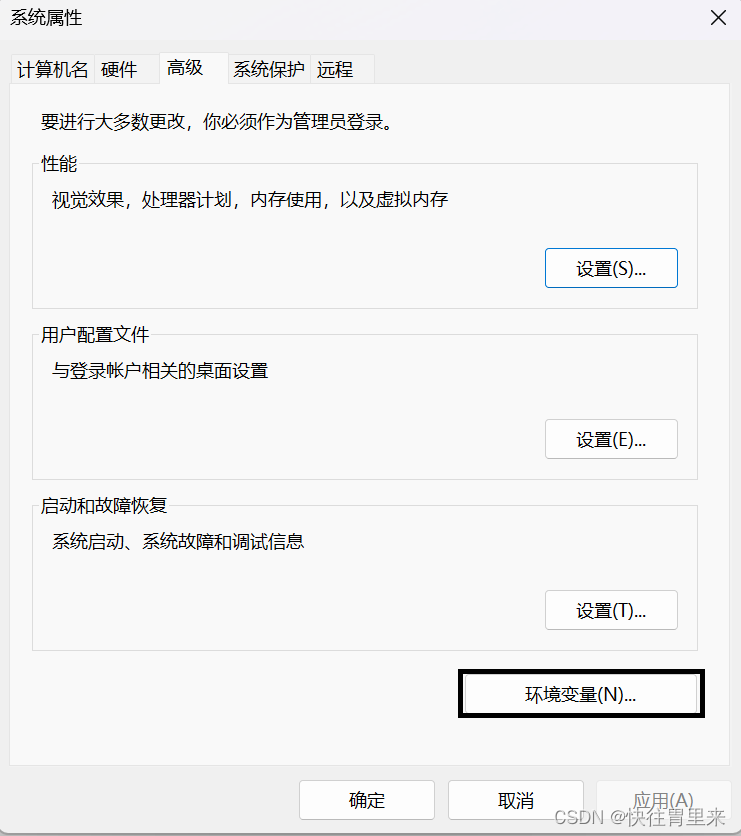Dismiss changes with 取消 button
This screenshot has width=741, height=836.
tap(516, 800)
